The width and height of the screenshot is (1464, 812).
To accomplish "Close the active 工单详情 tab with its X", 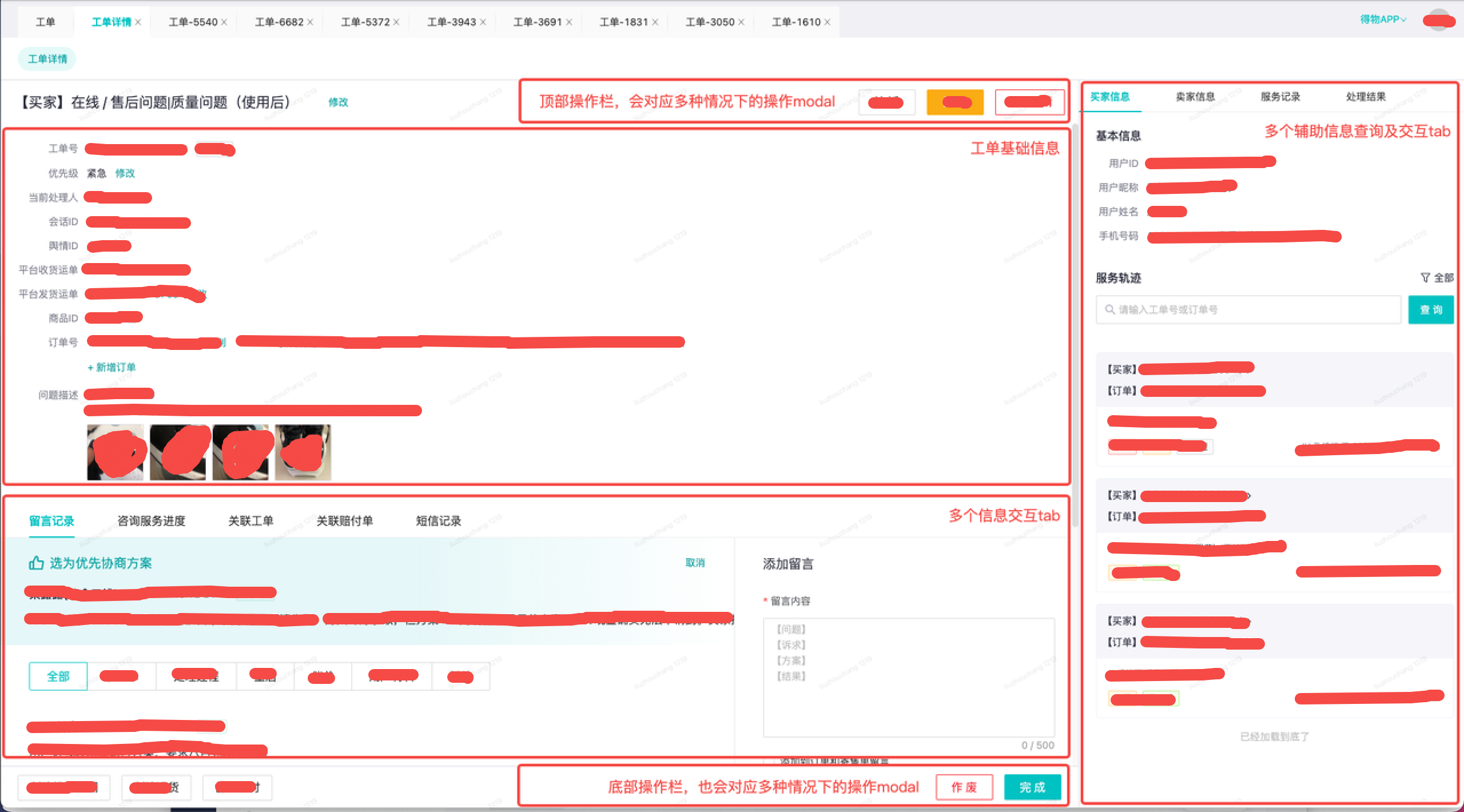I will (x=138, y=22).
